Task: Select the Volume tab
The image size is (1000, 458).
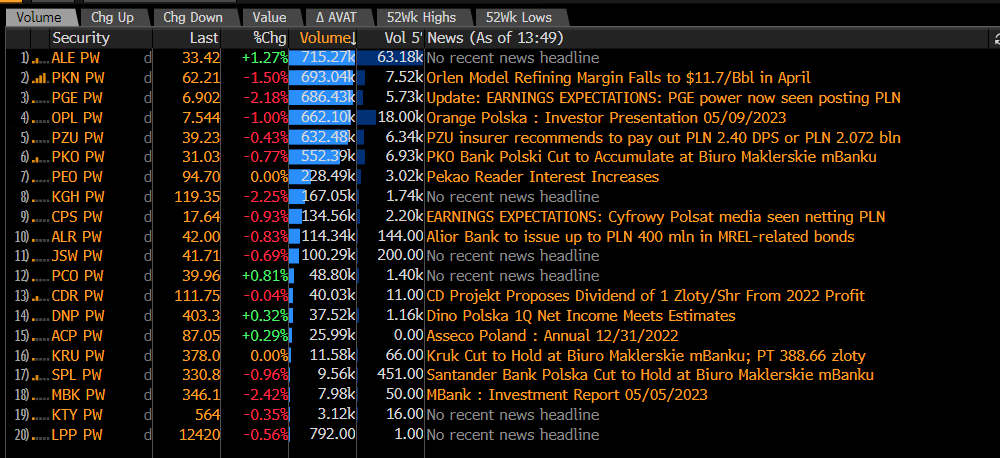Action: tap(39, 18)
